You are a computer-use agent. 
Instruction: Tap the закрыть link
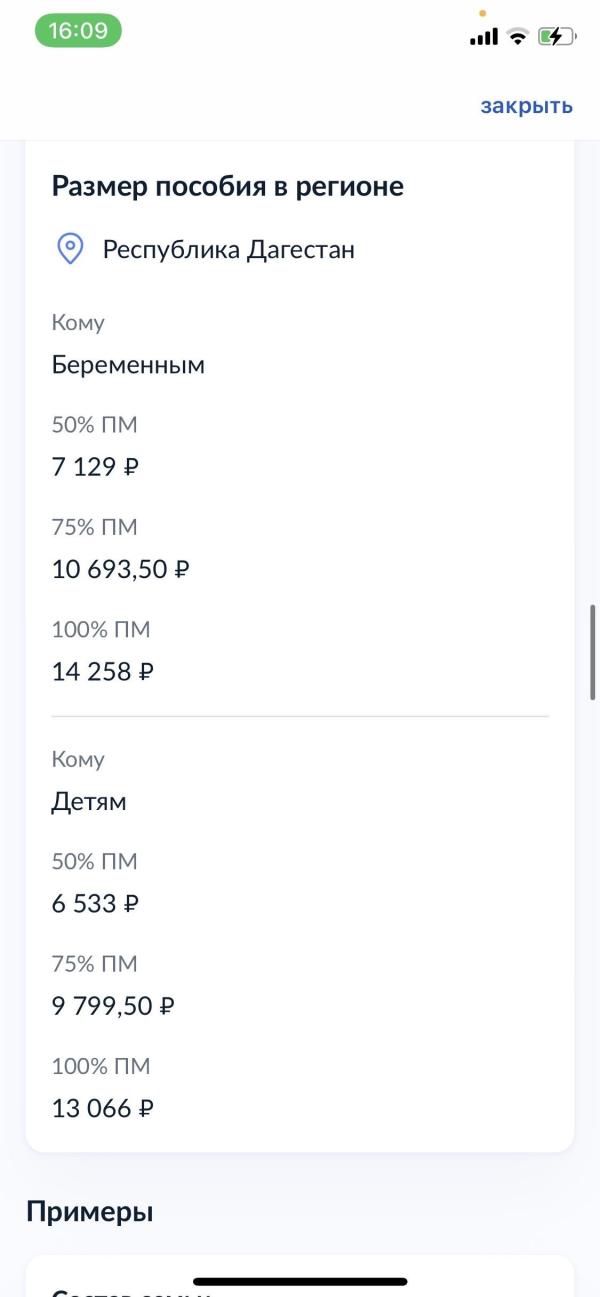click(x=526, y=106)
